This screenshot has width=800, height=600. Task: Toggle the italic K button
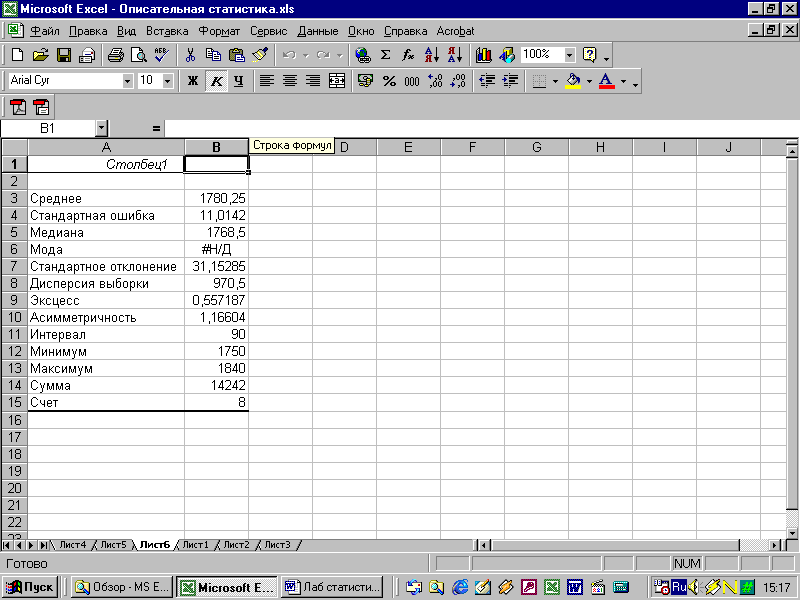[x=216, y=81]
